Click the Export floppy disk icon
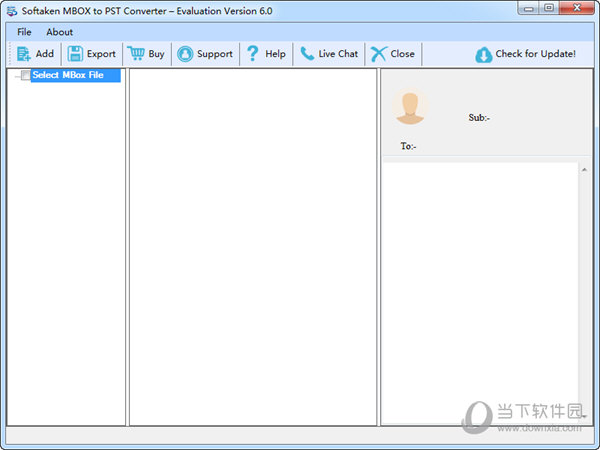600x450 pixels. (x=75, y=54)
